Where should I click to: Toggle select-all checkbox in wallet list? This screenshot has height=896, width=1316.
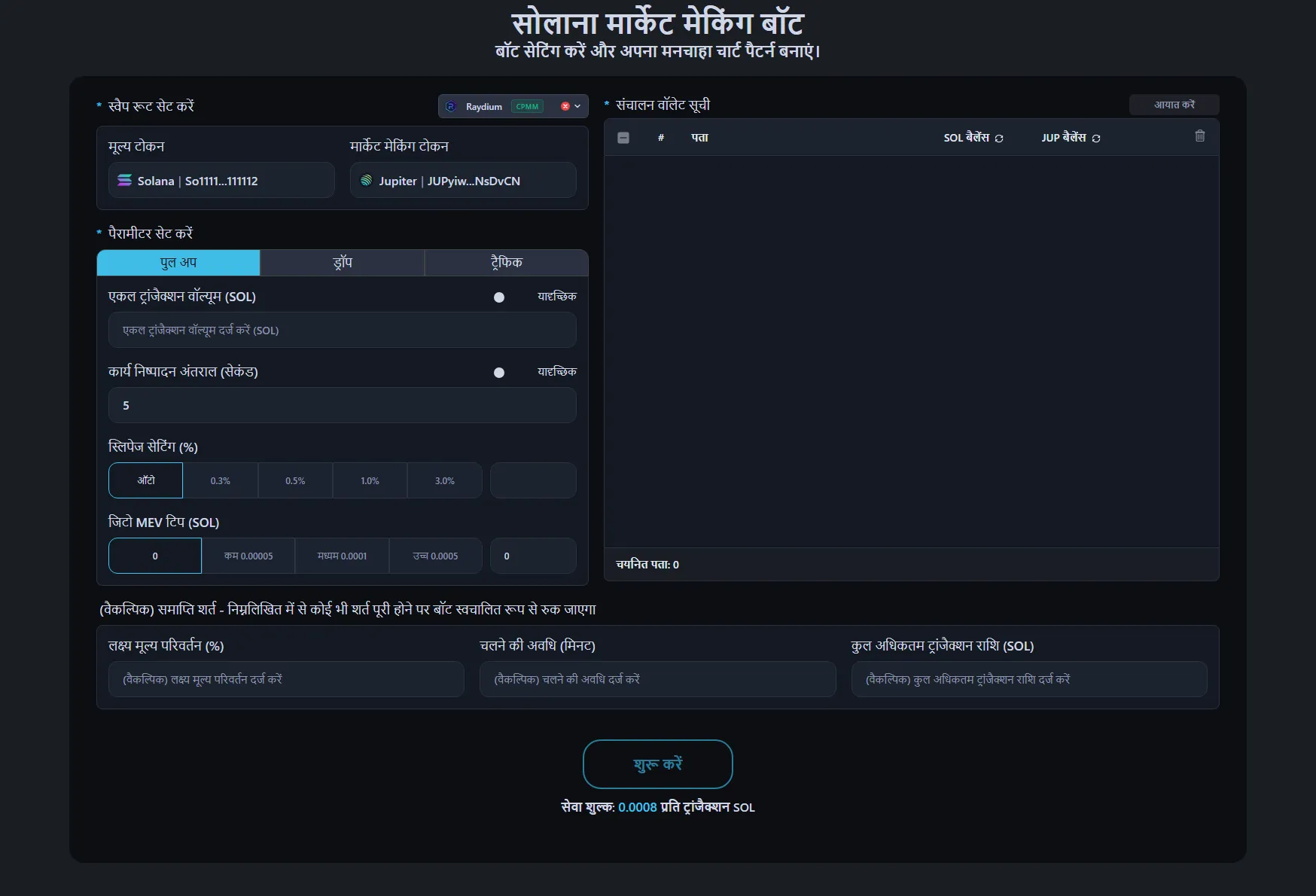point(623,138)
